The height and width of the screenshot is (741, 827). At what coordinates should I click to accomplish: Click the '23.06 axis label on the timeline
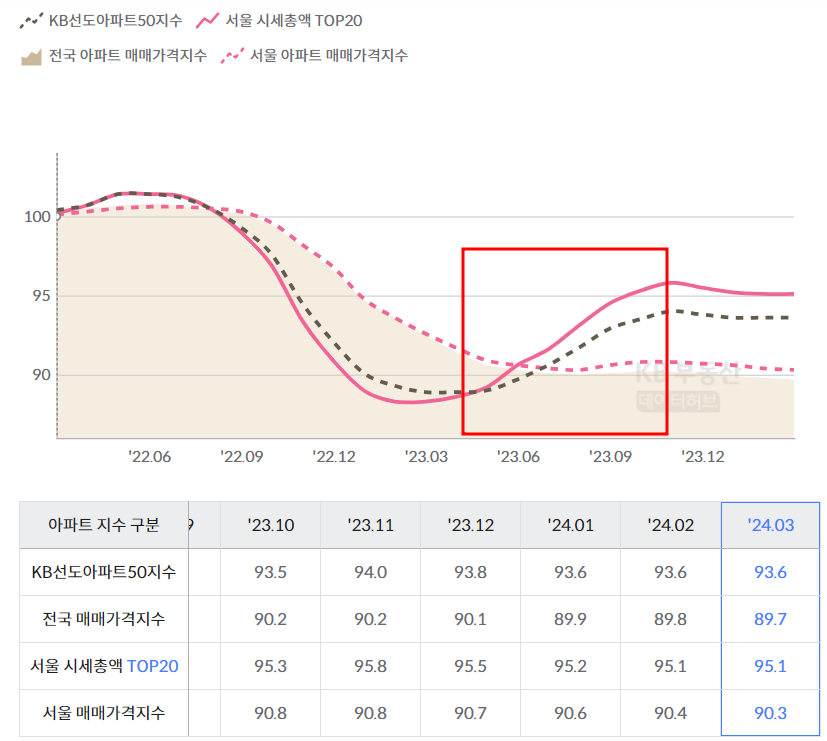click(x=518, y=456)
